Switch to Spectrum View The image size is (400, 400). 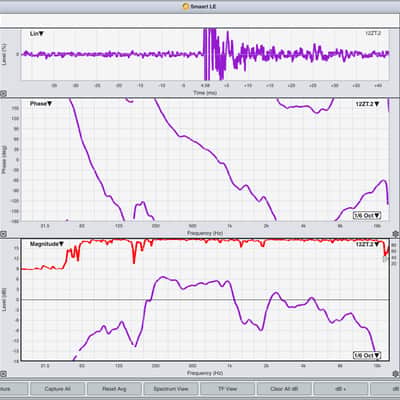click(x=171, y=389)
